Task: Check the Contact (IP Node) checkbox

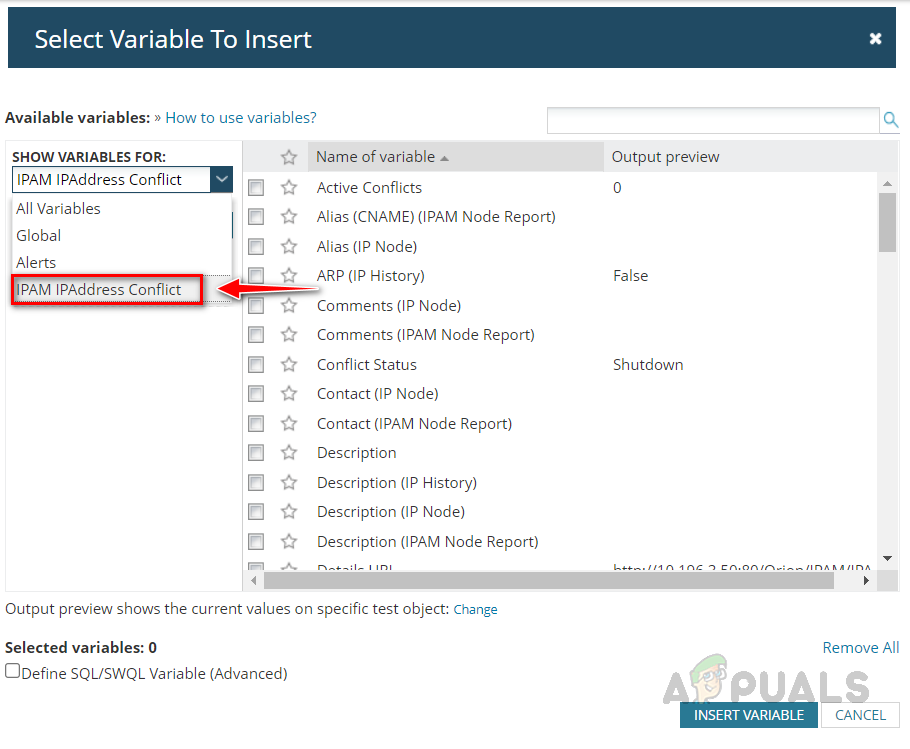Action: click(256, 393)
